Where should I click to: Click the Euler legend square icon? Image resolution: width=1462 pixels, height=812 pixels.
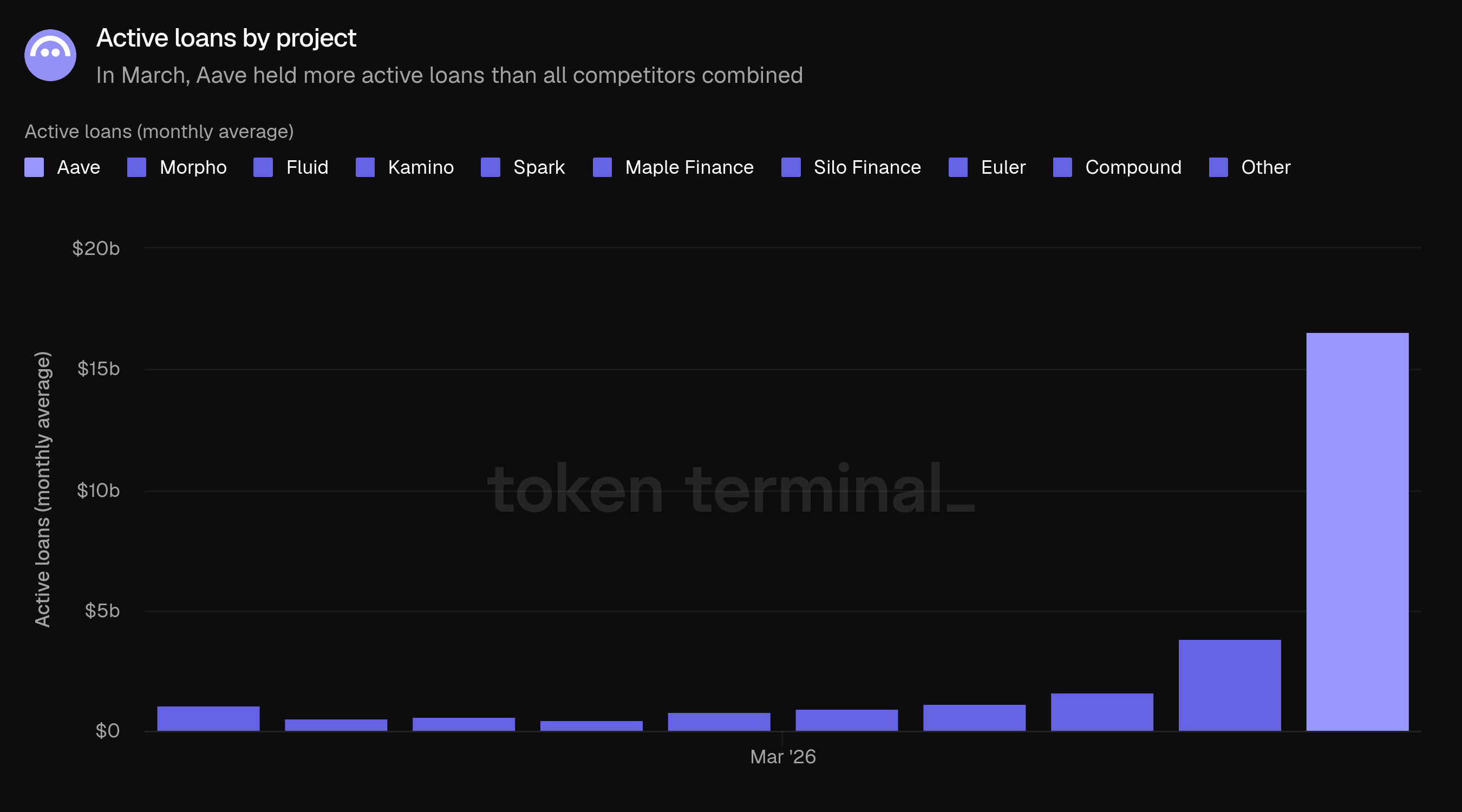click(x=958, y=167)
